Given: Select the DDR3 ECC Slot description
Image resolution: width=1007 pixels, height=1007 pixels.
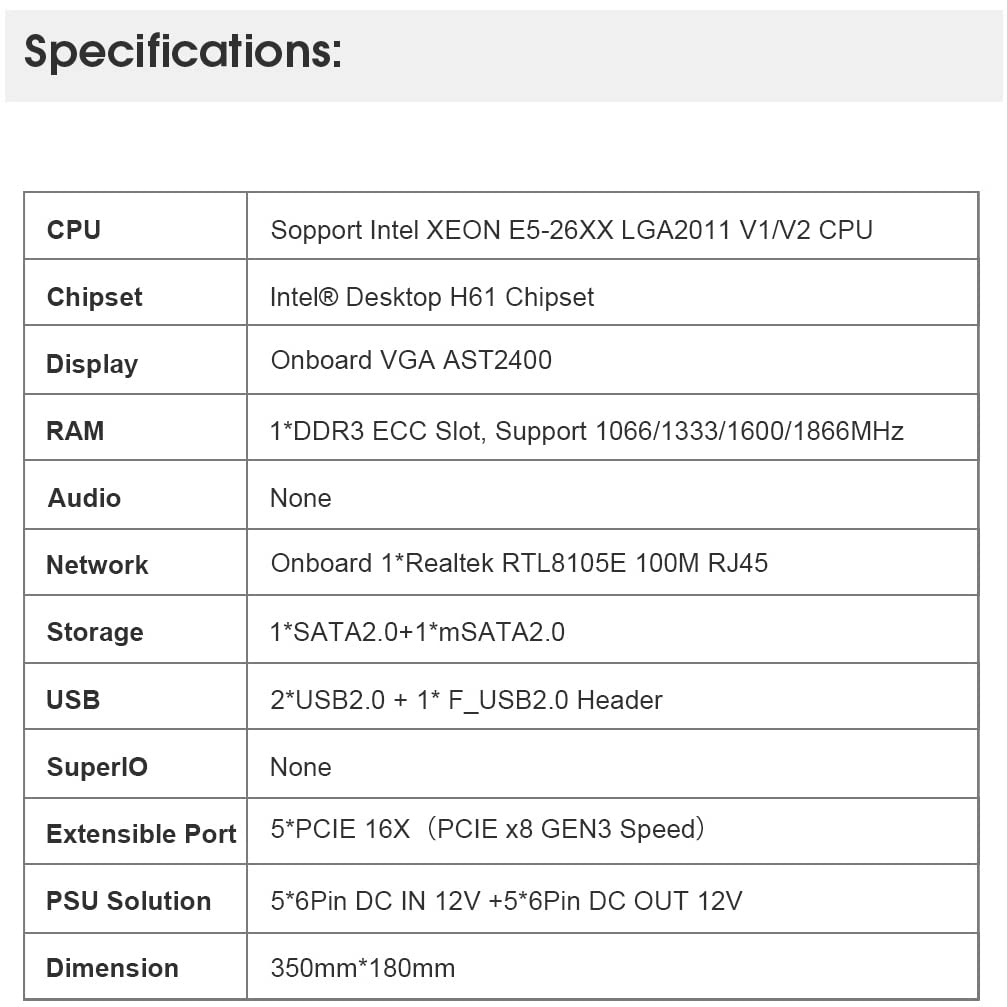Looking at the screenshot, I should click(x=587, y=431).
